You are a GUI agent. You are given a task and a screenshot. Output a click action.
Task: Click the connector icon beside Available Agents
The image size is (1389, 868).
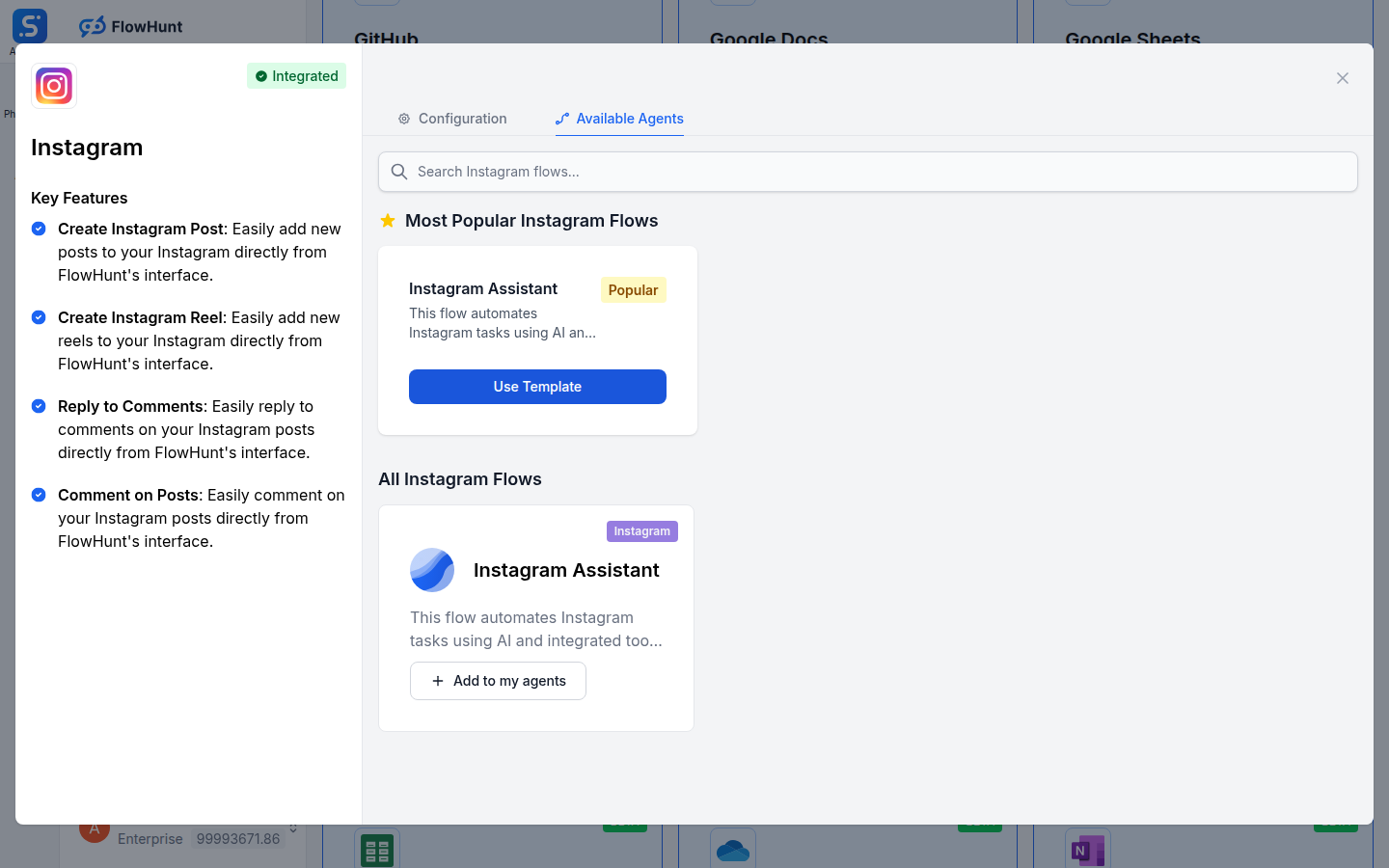(x=561, y=119)
